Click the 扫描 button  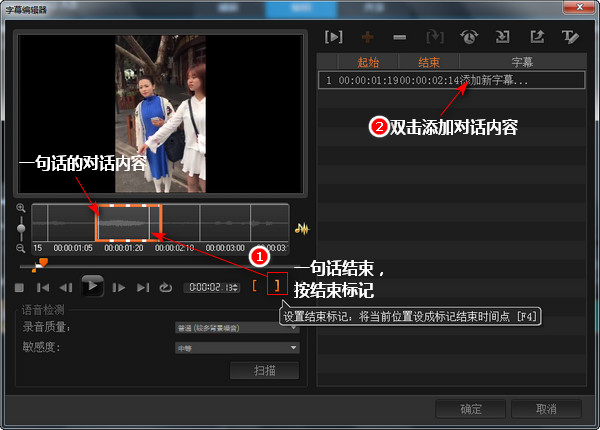[x=264, y=370]
